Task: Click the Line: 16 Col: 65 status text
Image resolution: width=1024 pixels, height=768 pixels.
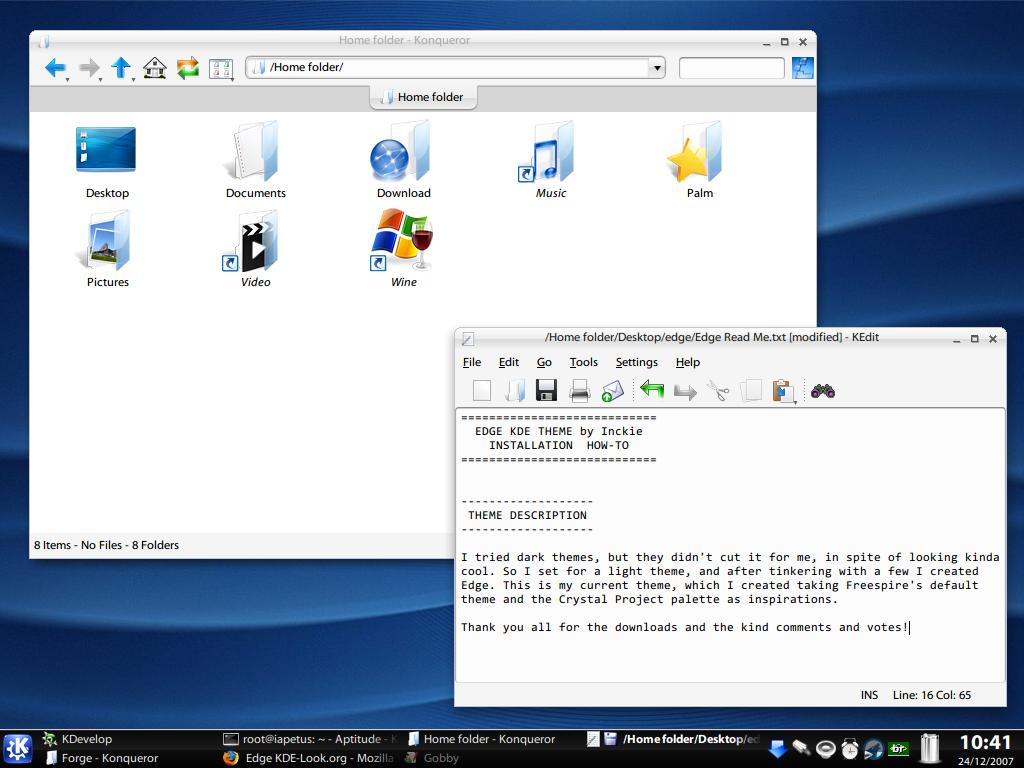Action: pyautogui.click(x=932, y=695)
